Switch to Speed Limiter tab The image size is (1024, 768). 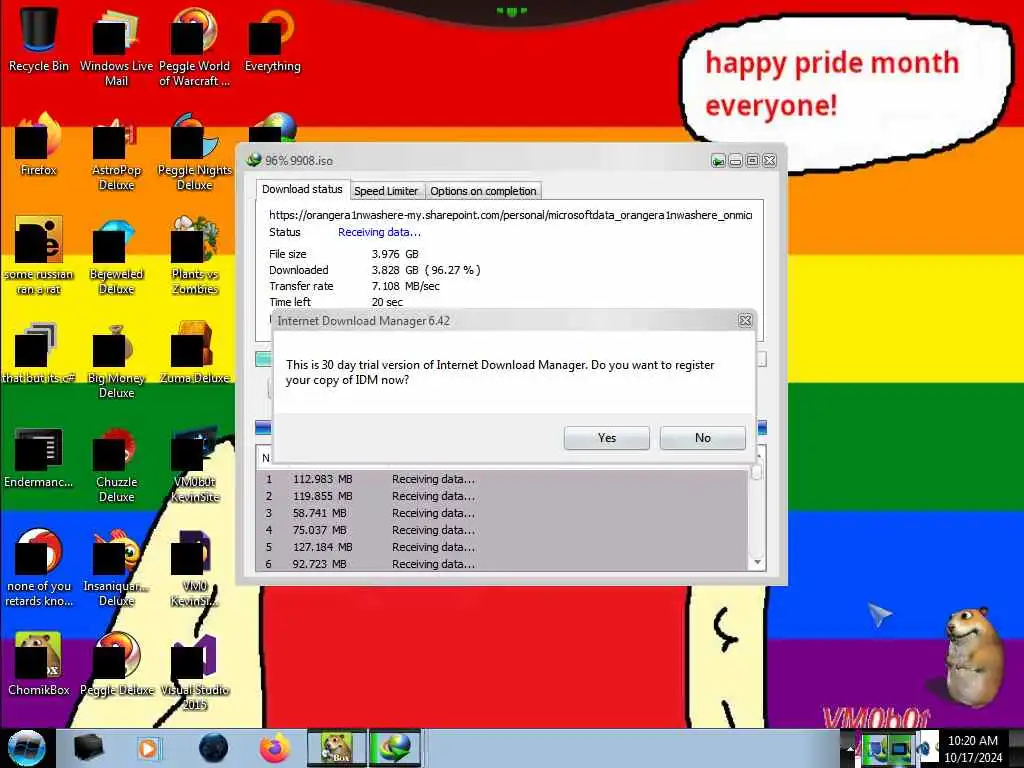(386, 191)
